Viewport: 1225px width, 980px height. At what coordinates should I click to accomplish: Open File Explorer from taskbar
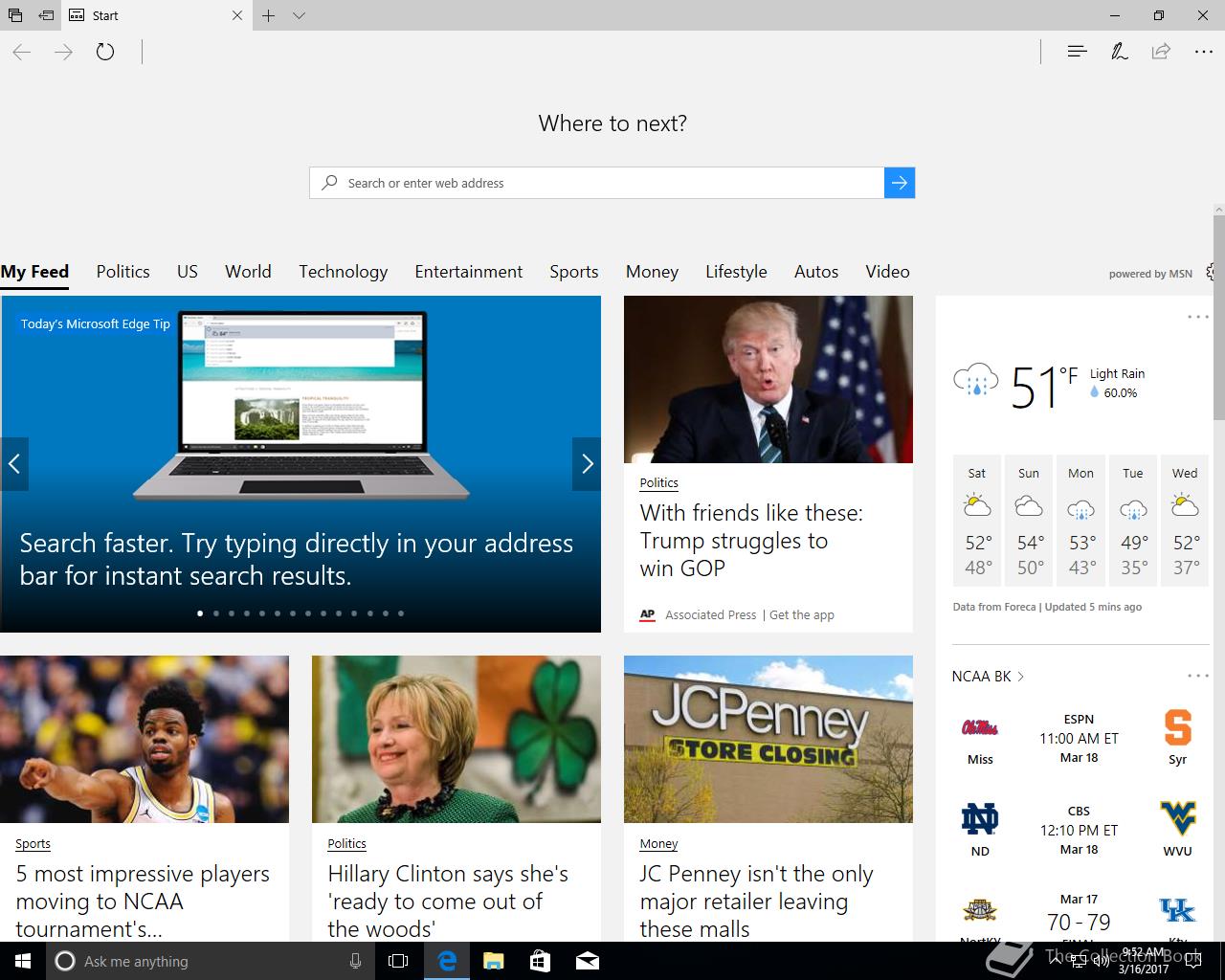[x=493, y=961]
